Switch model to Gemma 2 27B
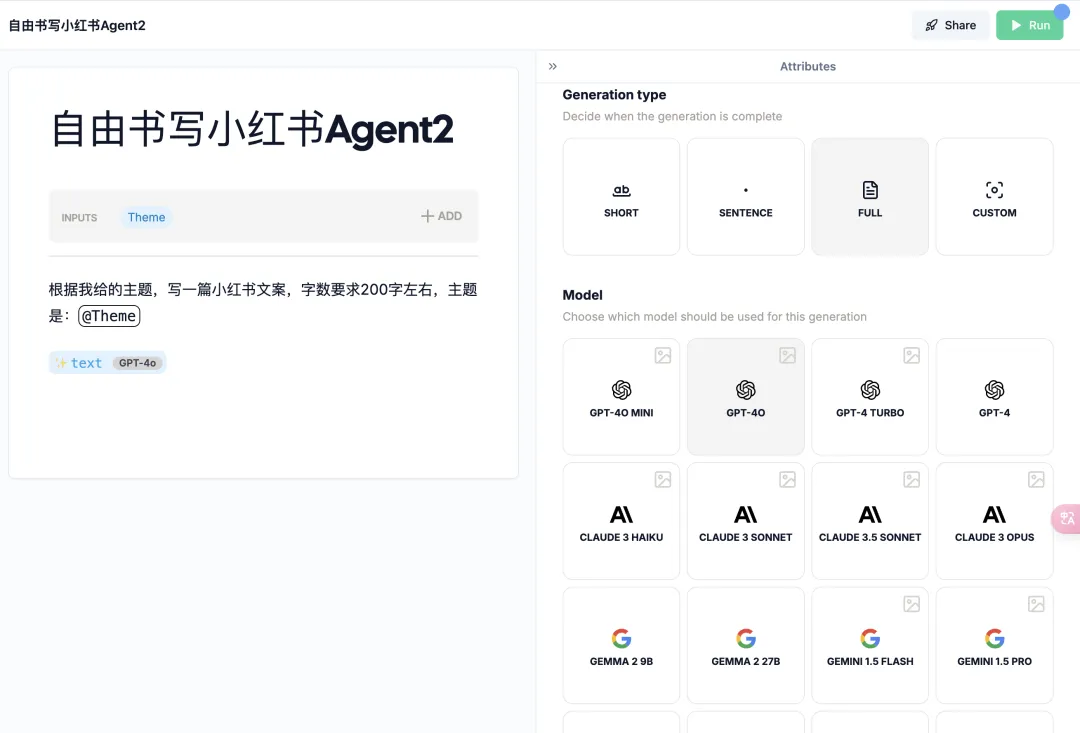 click(x=746, y=646)
